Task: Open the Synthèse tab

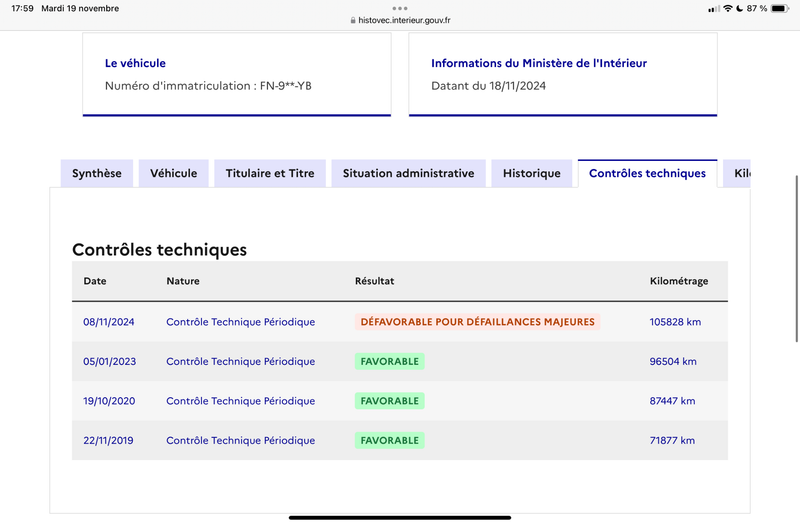Action: [97, 173]
